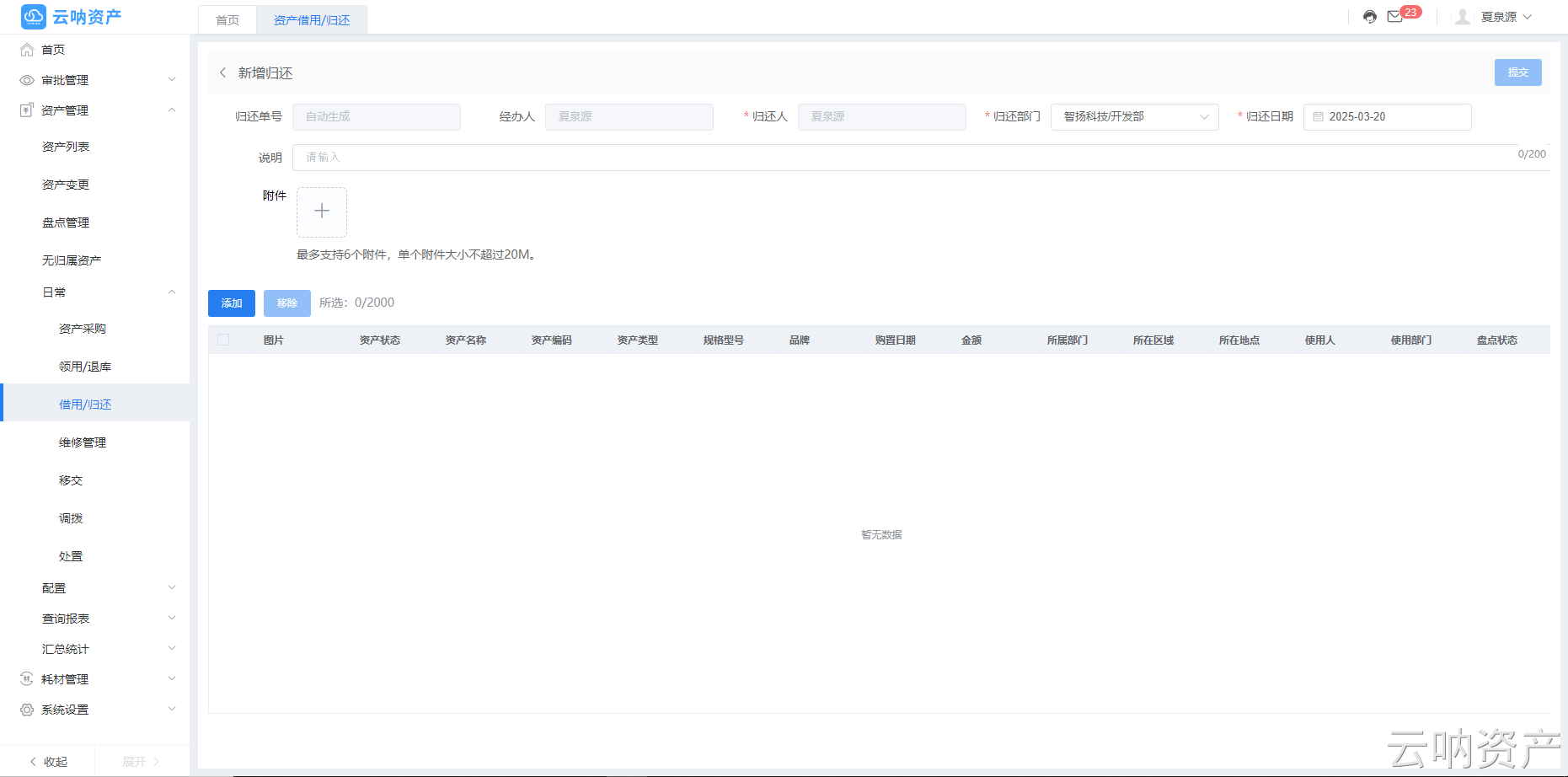Image resolution: width=1568 pixels, height=777 pixels.
Task: Click the plus icon to upload attachment
Action: coord(322,212)
